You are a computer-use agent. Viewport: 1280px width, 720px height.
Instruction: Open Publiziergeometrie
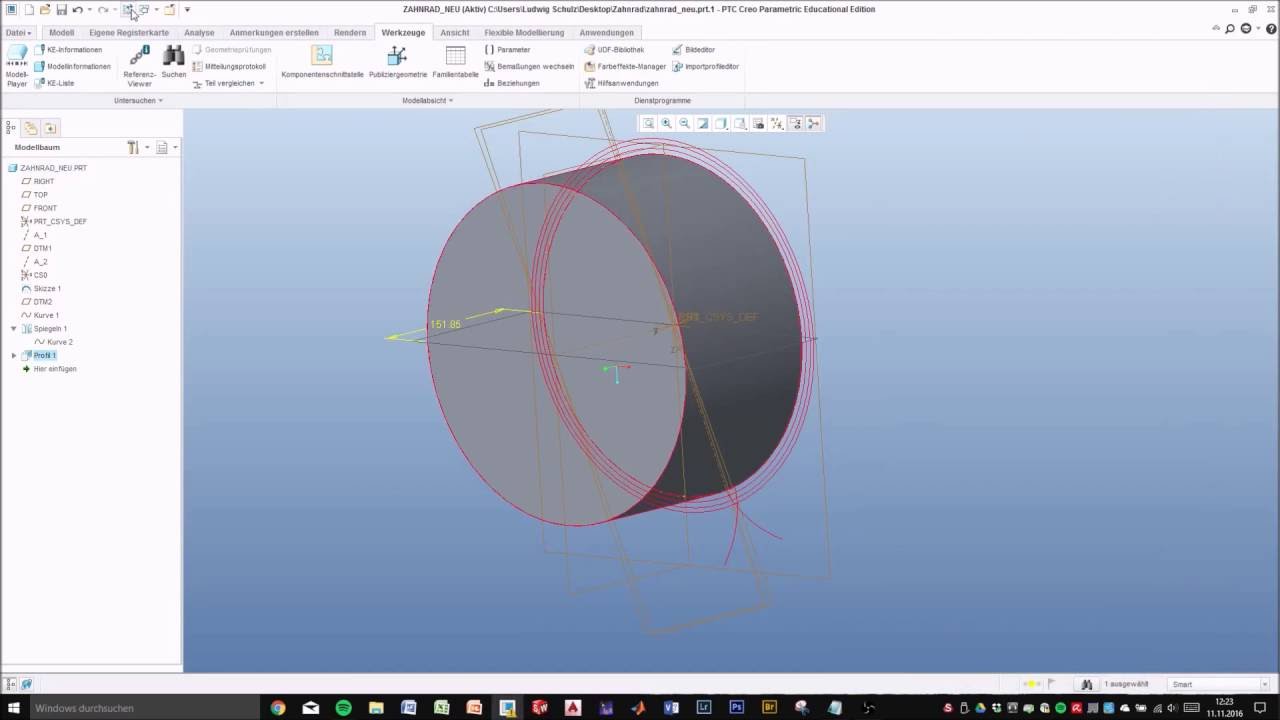coord(398,62)
